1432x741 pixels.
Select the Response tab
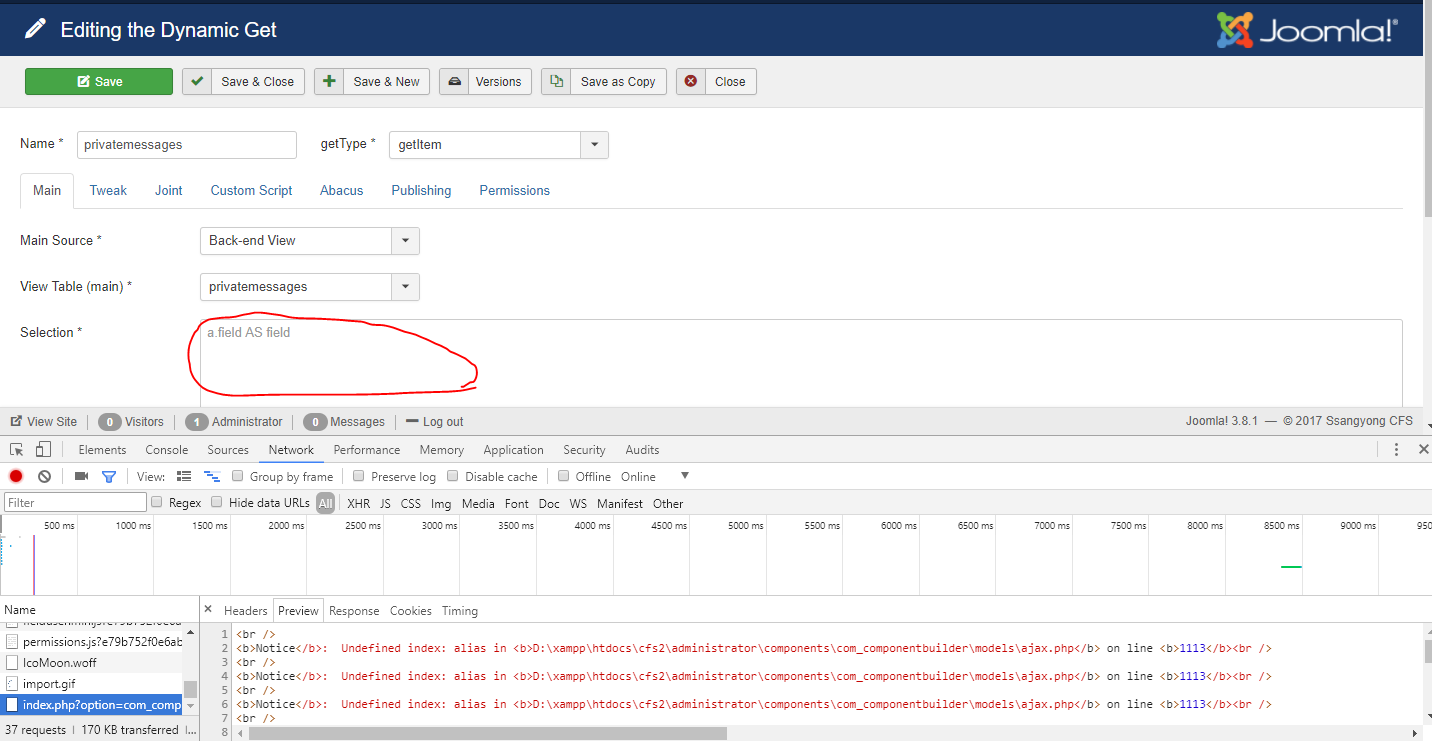pos(354,611)
